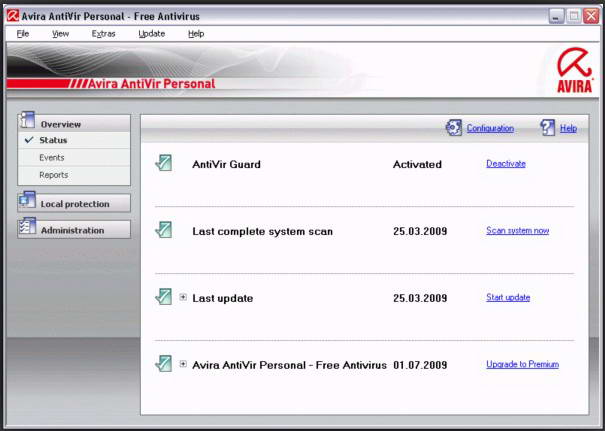
Task: Click the Last update label
Action: [223, 298]
